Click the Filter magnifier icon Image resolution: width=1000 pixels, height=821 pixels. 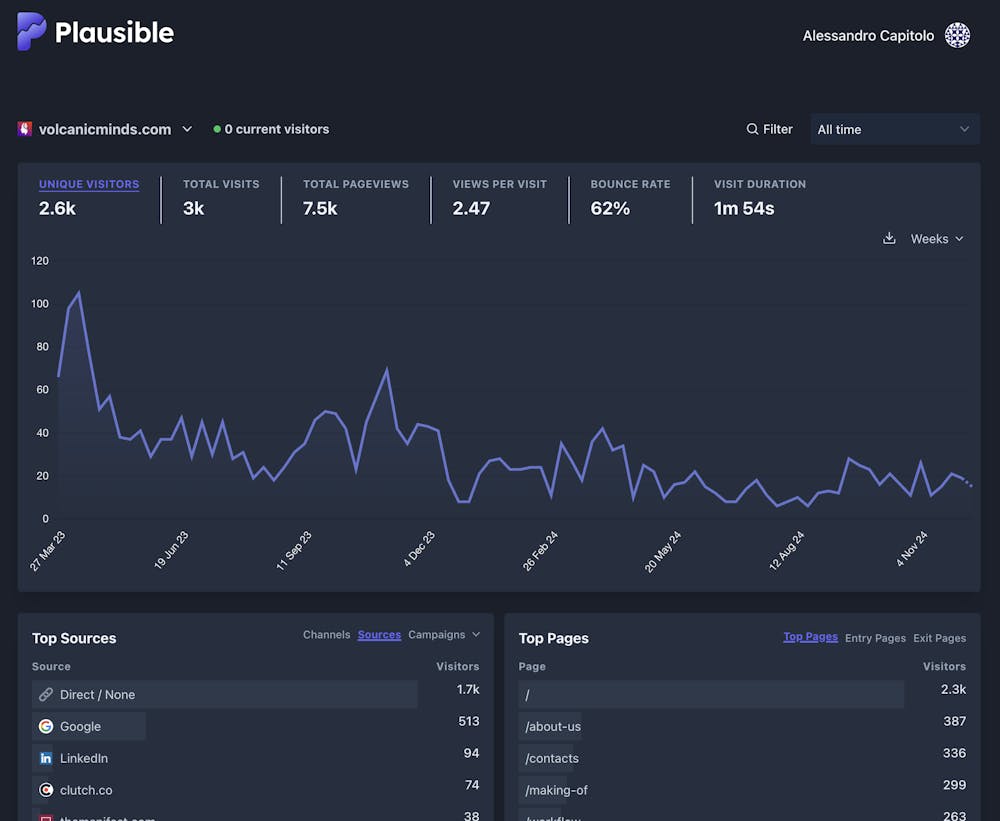tap(751, 129)
